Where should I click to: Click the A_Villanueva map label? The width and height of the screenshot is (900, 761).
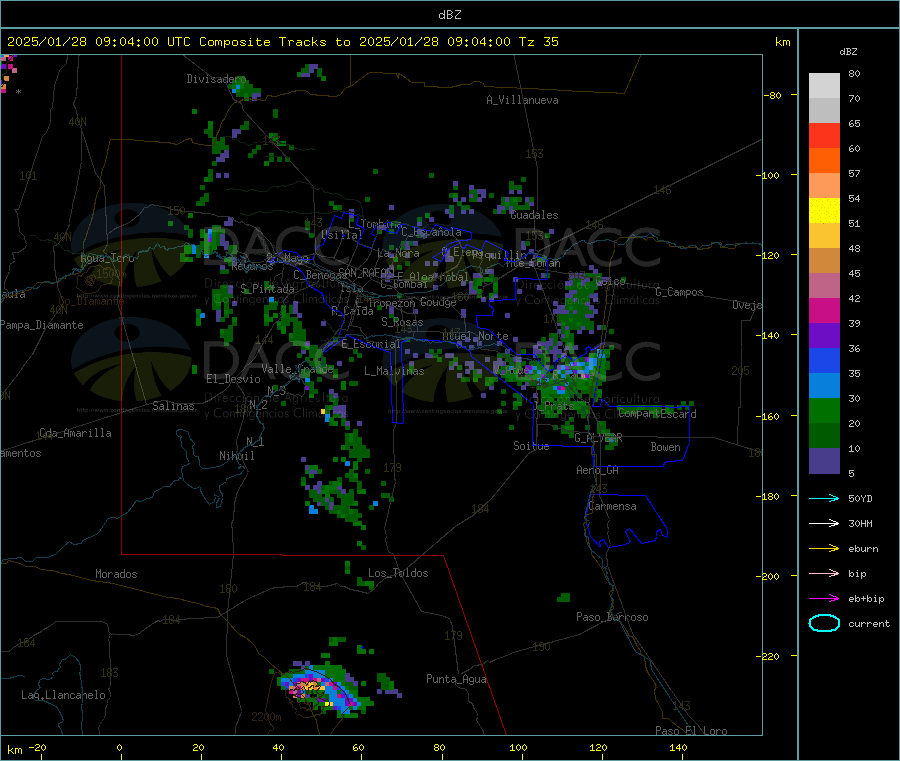click(522, 100)
